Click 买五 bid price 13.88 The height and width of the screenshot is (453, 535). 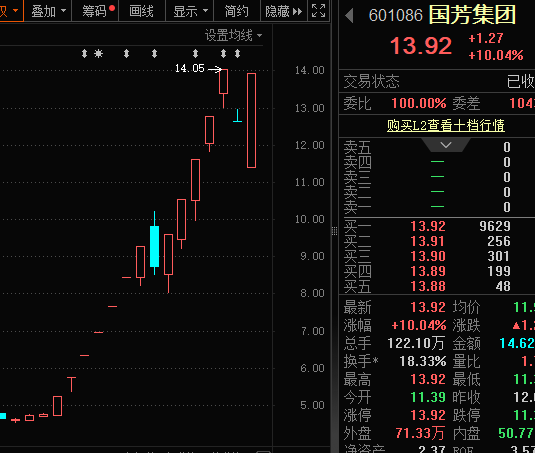(x=428, y=286)
